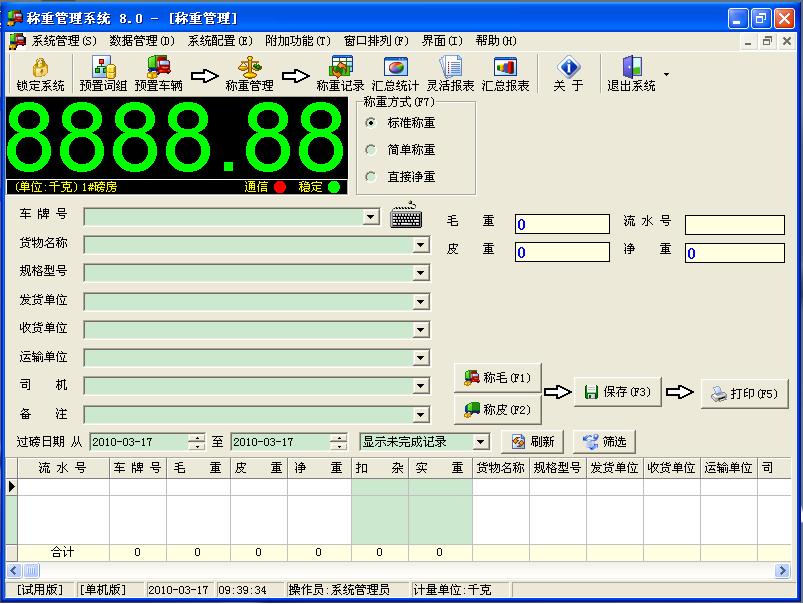Viewport: 803px width, 604px height.
Task: Select 简单称重 radio button
Action: click(x=370, y=150)
